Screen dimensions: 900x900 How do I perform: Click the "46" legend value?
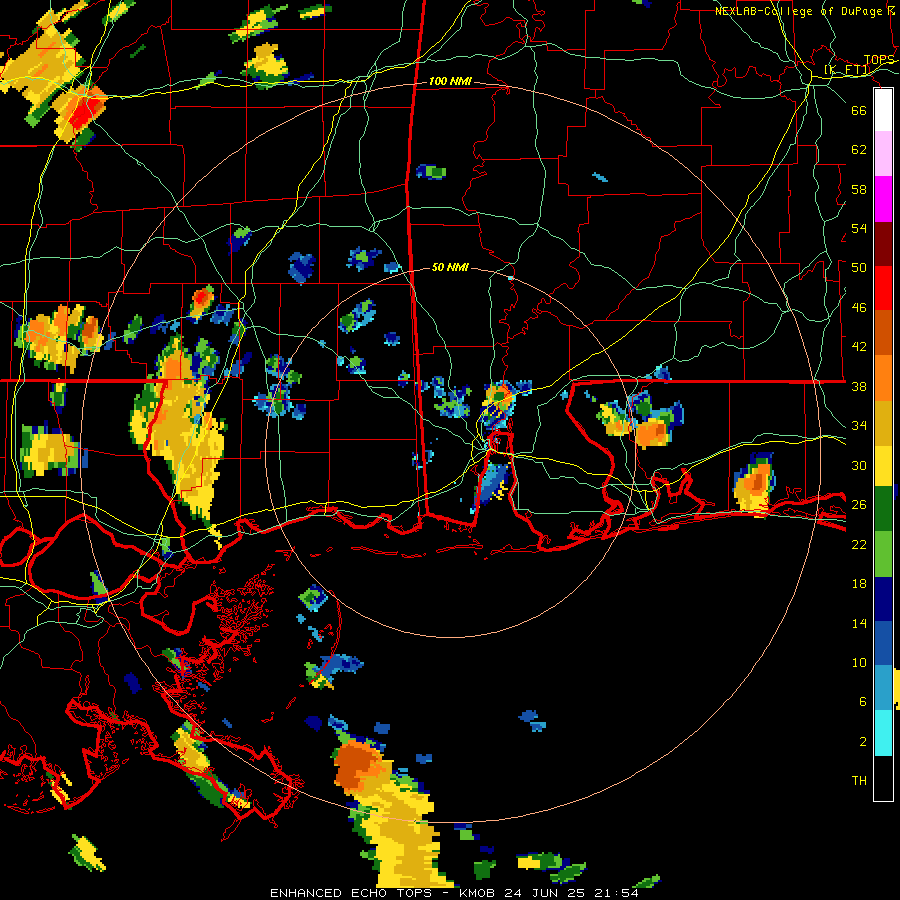point(859,308)
